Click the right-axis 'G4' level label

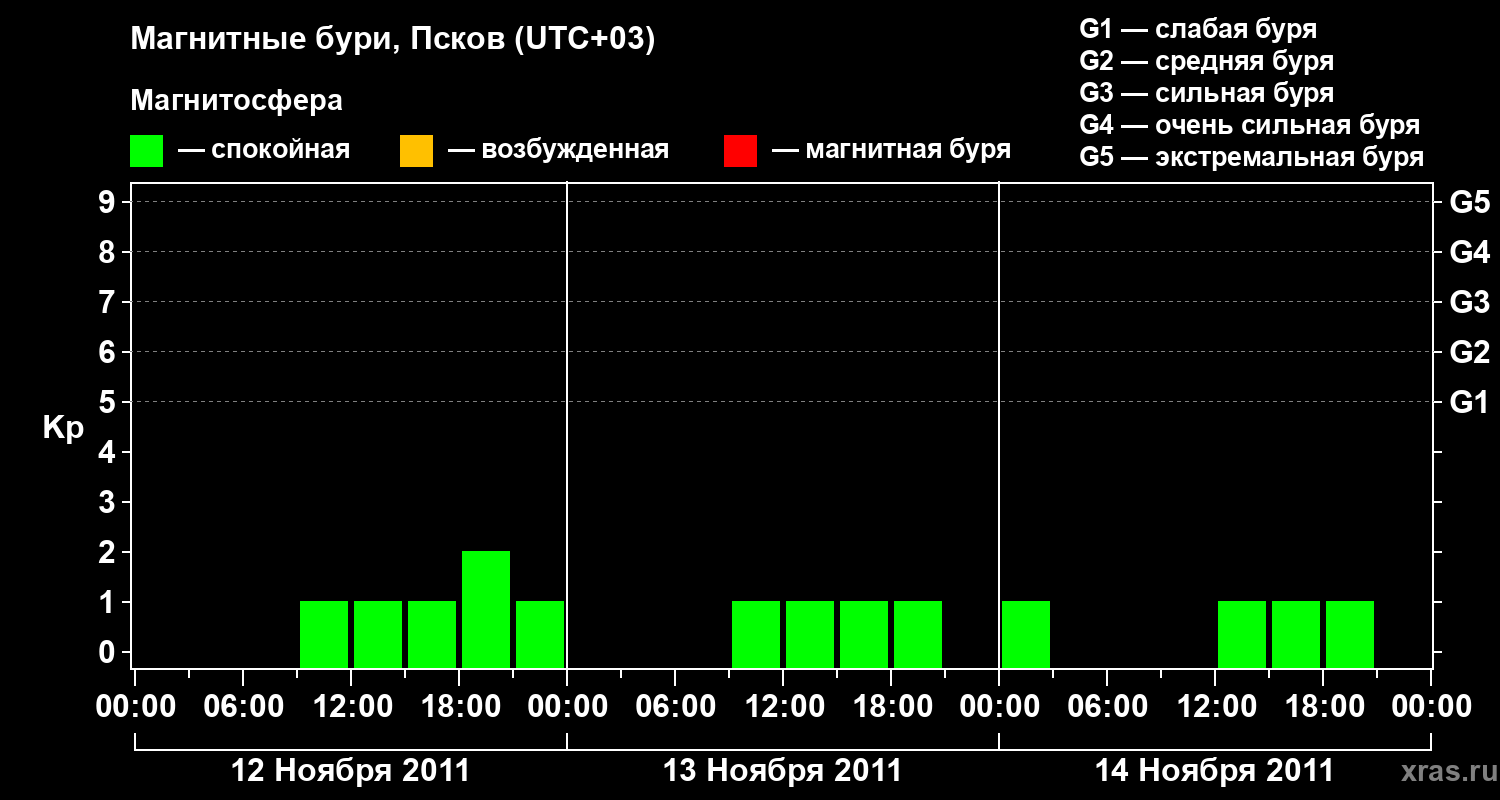(1470, 252)
